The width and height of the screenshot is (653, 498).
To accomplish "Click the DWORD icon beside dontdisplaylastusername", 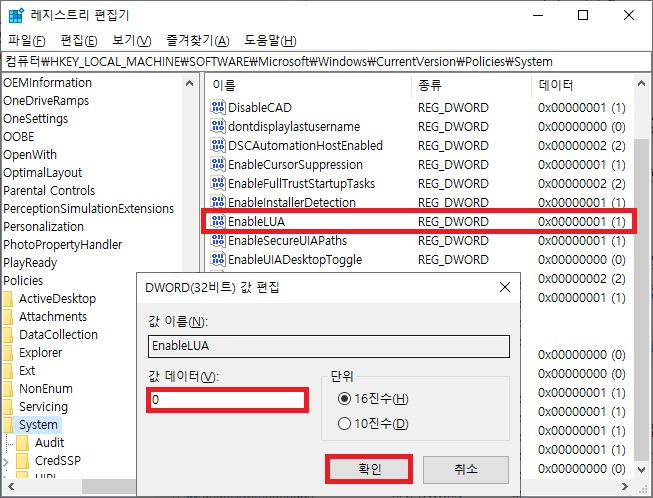I will (218, 126).
